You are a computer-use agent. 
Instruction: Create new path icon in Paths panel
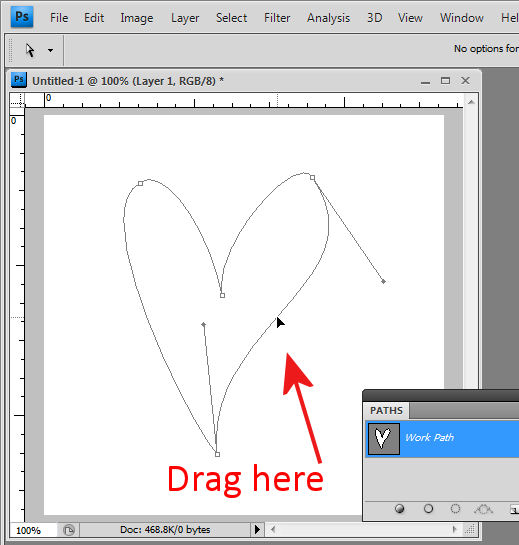pyautogui.click(x=514, y=509)
